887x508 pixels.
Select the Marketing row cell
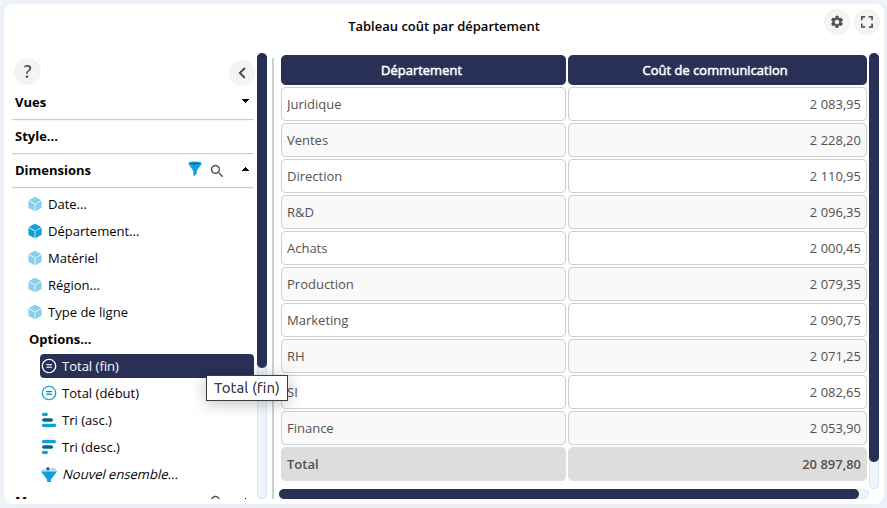click(x=422, y=320)
